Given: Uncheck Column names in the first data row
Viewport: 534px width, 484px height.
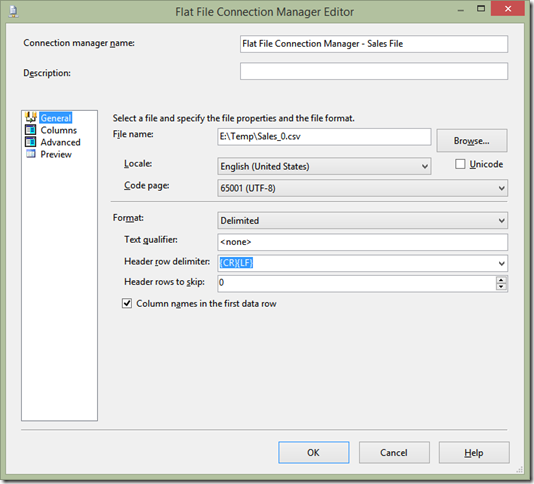Looking at the screenshot, I should [x=127, y=303].
